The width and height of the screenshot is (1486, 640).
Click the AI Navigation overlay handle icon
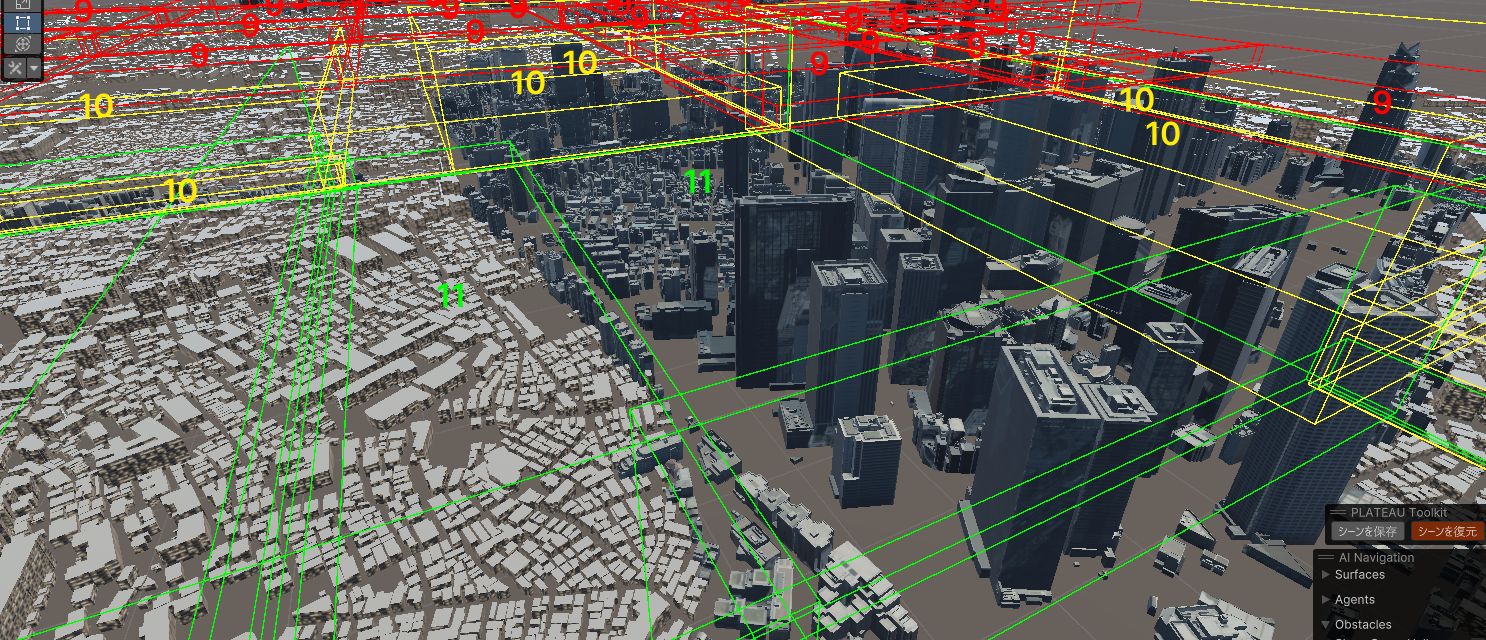[x=1325, y=558]
